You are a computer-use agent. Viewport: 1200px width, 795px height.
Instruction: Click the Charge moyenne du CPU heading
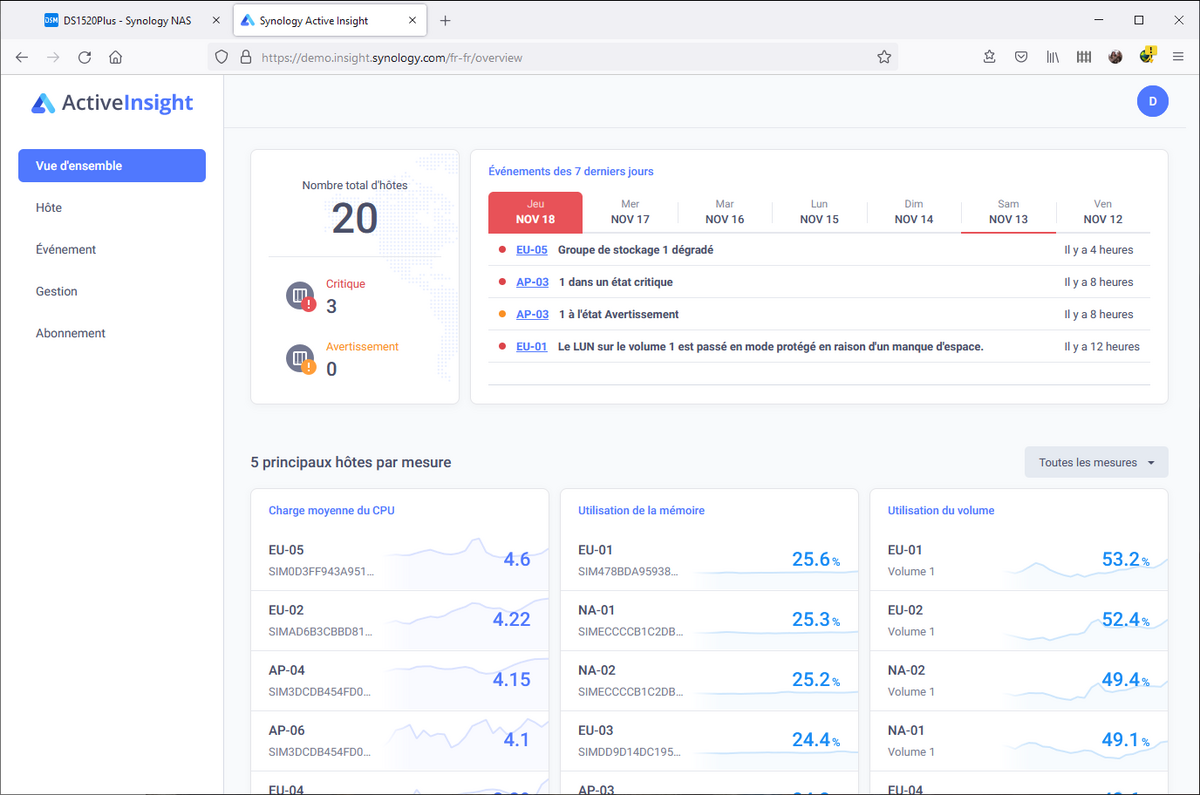(x=331, y=510)
